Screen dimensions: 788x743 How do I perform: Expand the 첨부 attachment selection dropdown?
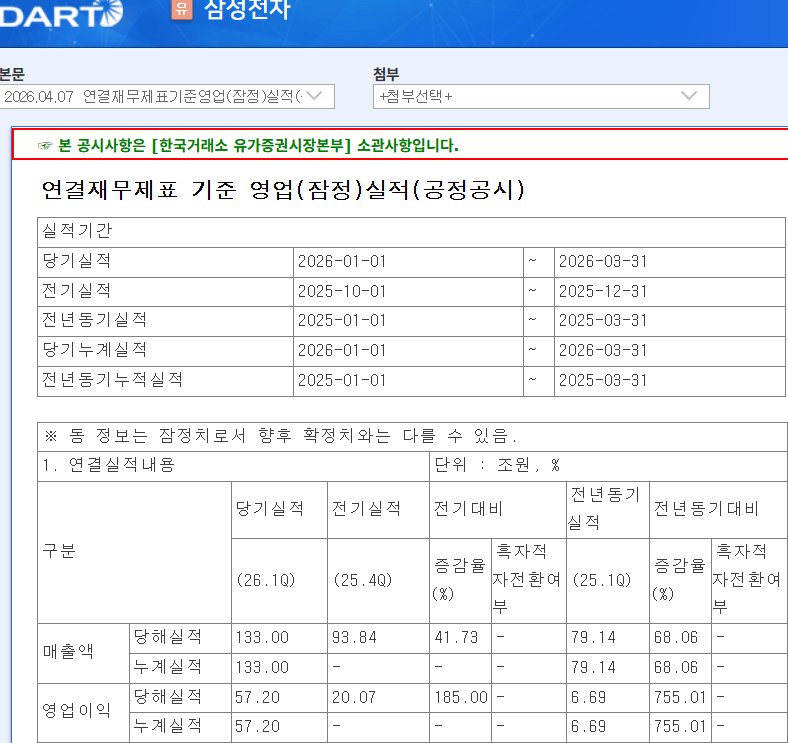[x=540, y=96]
